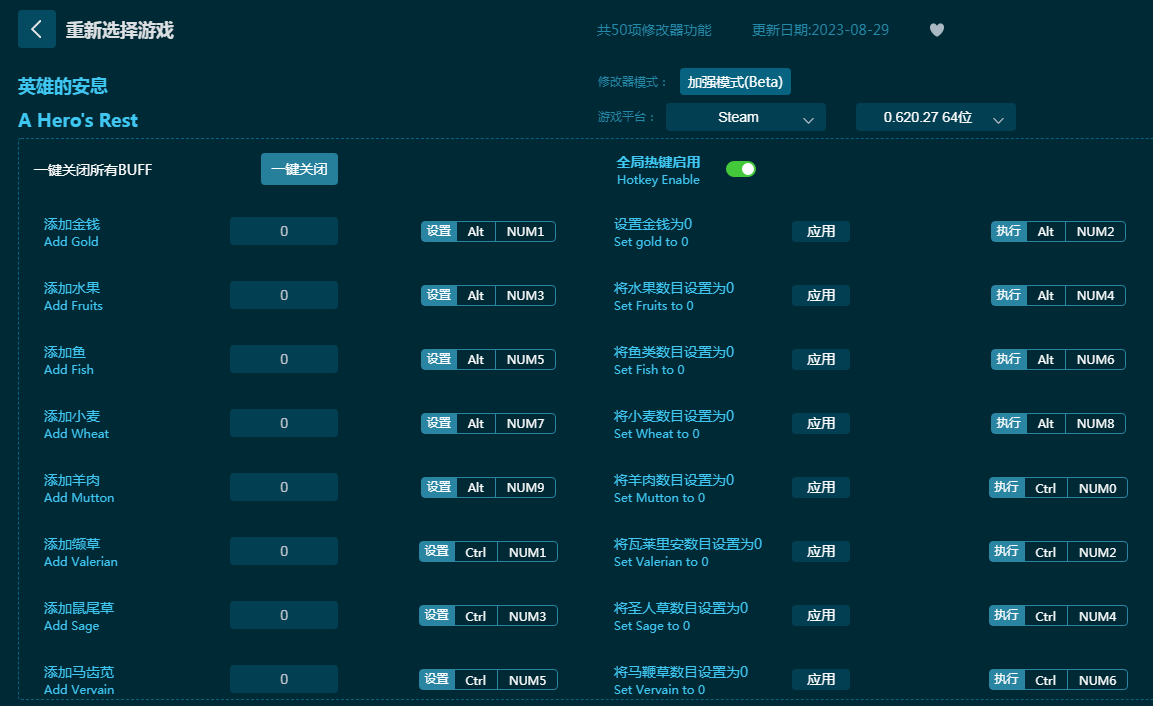Expand the 0.620.27 64位 version dropdown
The image size is (1153, 706).
pyautogui.click(x=935, y=117)
